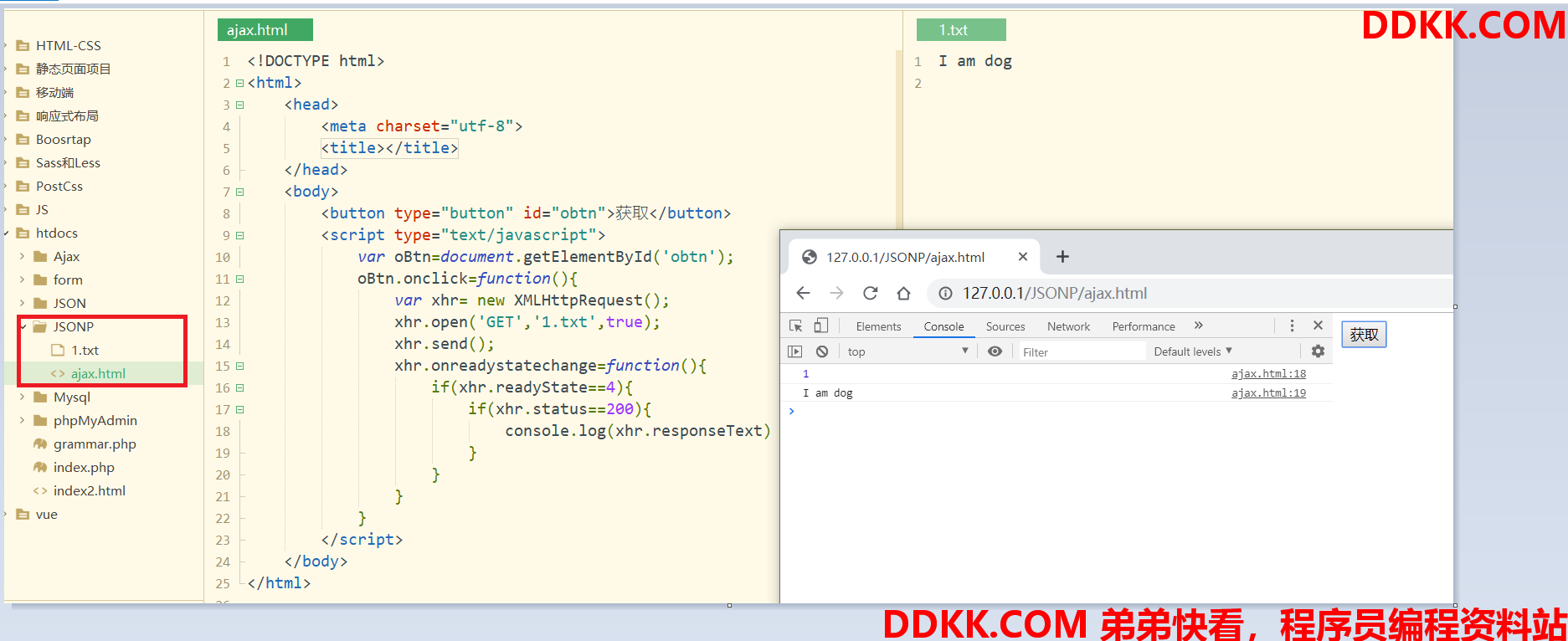Collapse the JSONP folder

[23, 327]
